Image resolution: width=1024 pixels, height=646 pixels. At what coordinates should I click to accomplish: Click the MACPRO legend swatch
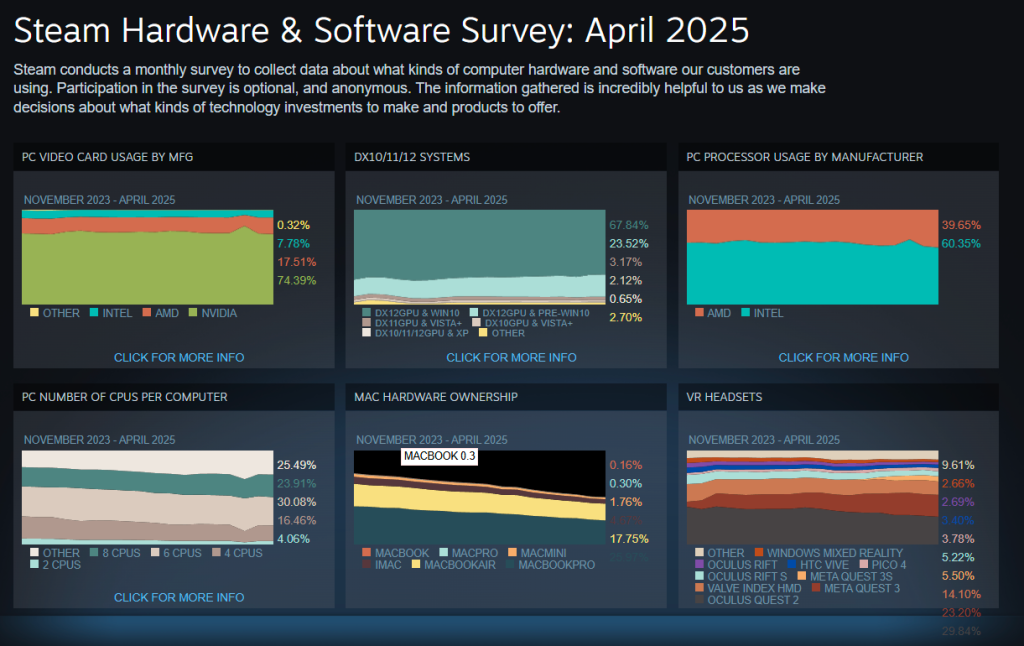point(444,552)
